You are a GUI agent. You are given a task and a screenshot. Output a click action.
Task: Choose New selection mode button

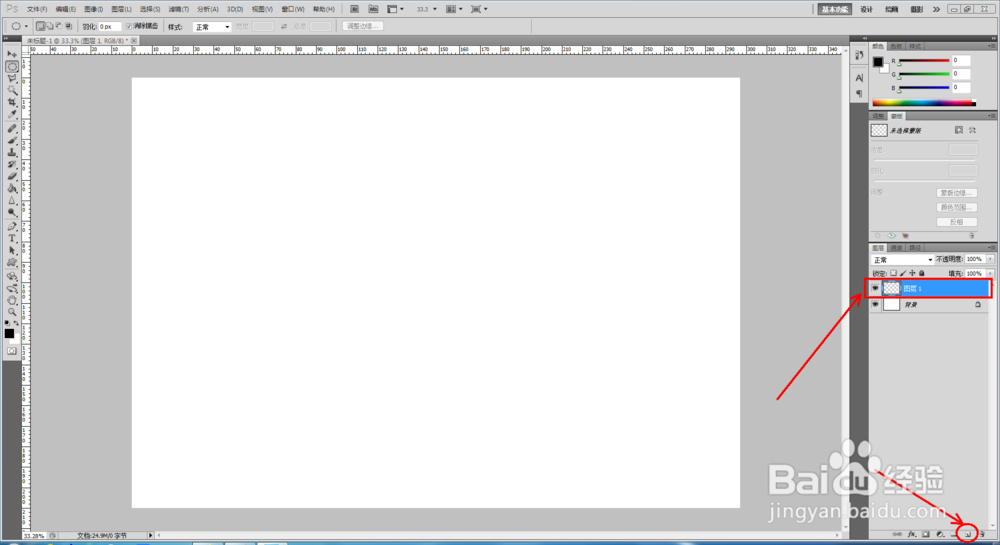coord(40,26)
